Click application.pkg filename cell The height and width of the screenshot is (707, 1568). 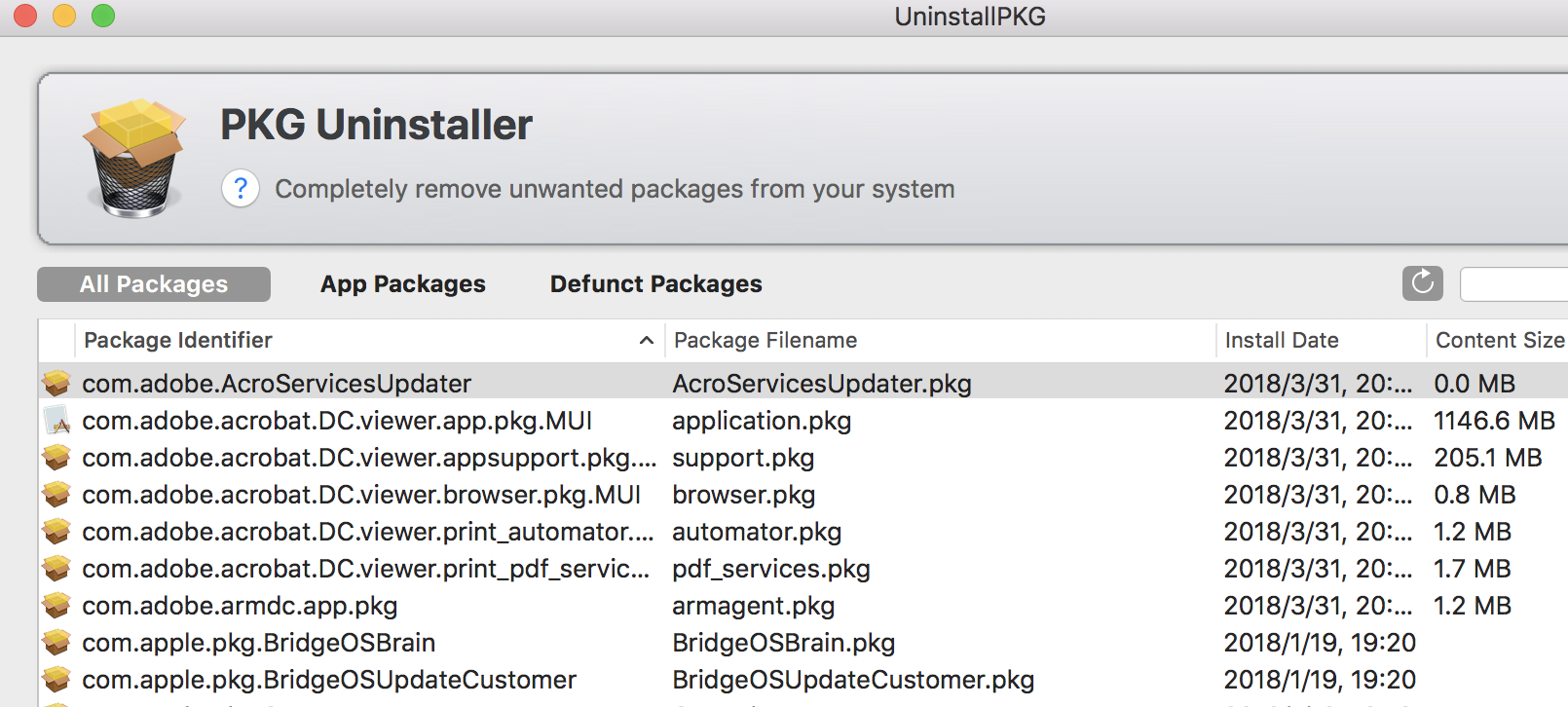pyautogui.click(x=762, y=421)
